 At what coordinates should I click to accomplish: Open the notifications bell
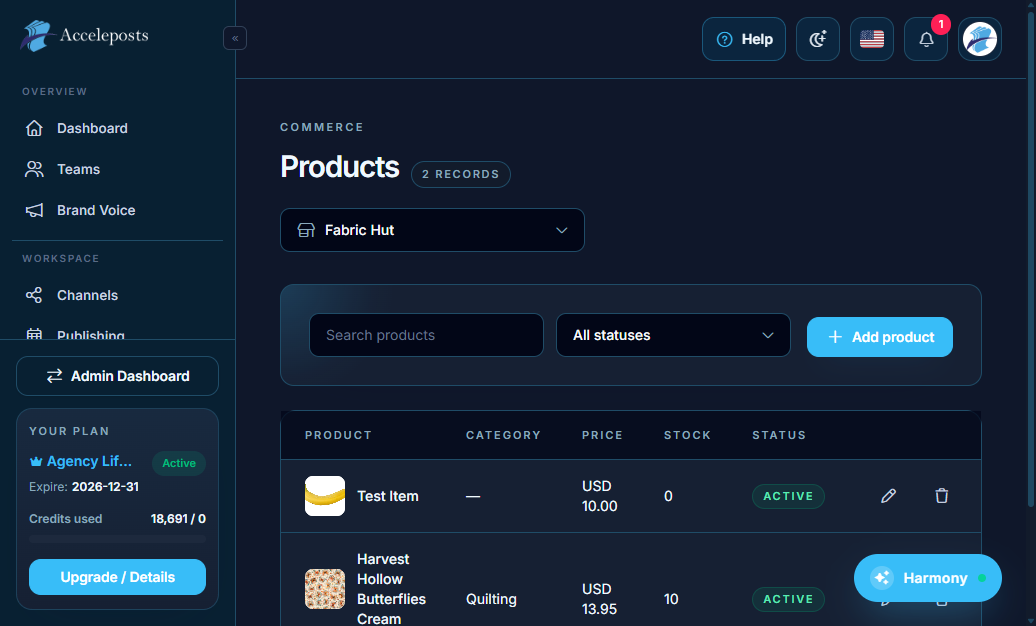click(926, 39)
